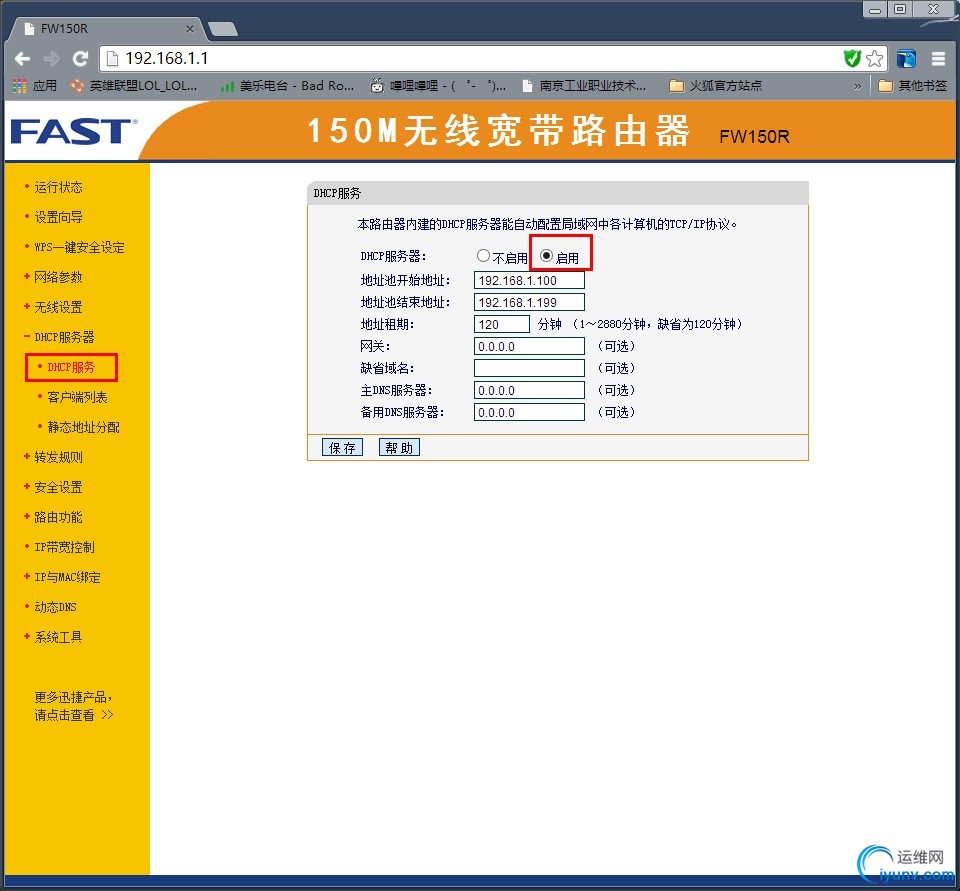The height and width of the screenshot is (891, 960).
Task: Minimize the browser window
Action: [x=876, y=9]
